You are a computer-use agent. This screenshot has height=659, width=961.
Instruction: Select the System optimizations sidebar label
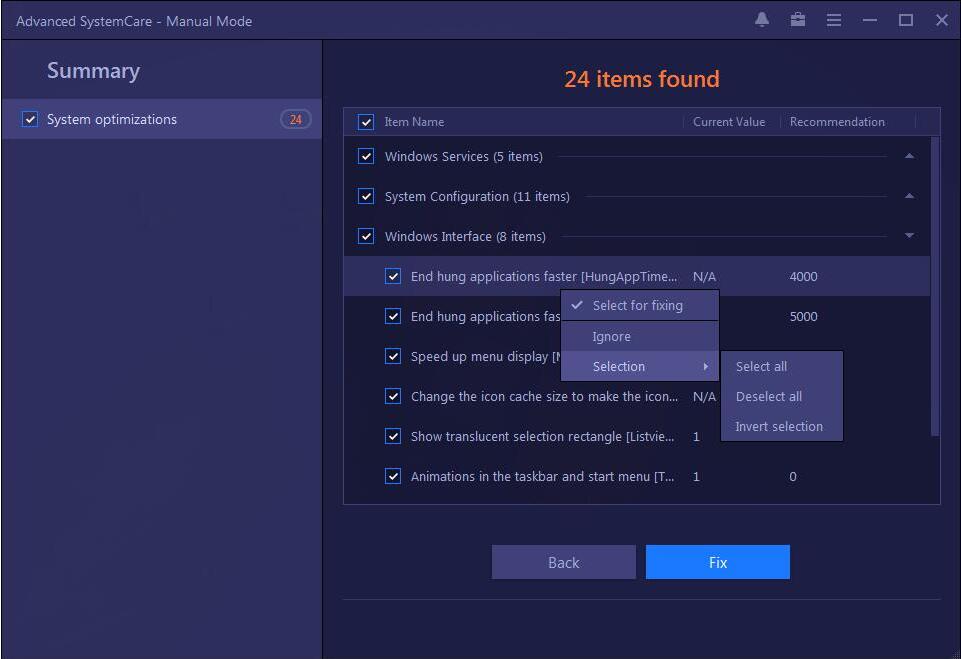click(112, 120)
